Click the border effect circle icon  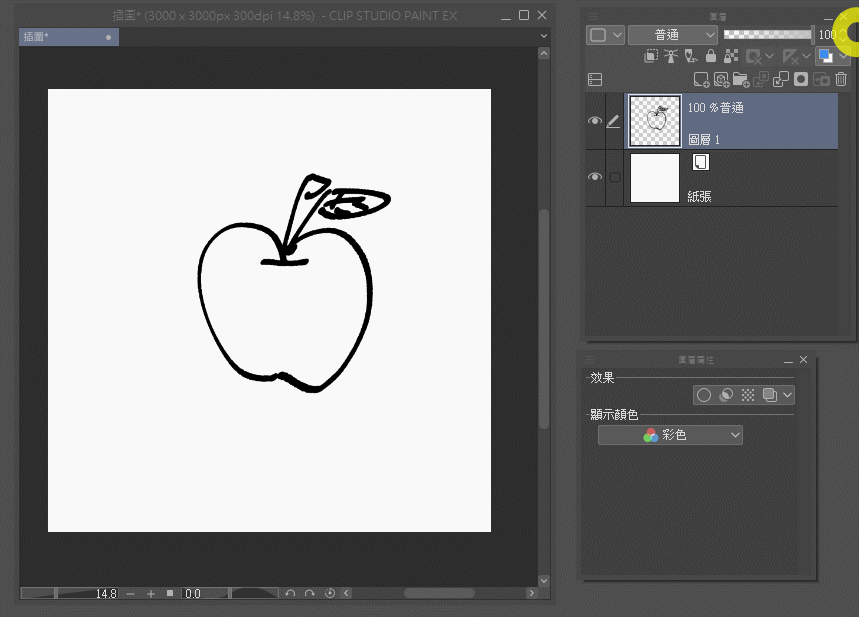pos(704,395)
